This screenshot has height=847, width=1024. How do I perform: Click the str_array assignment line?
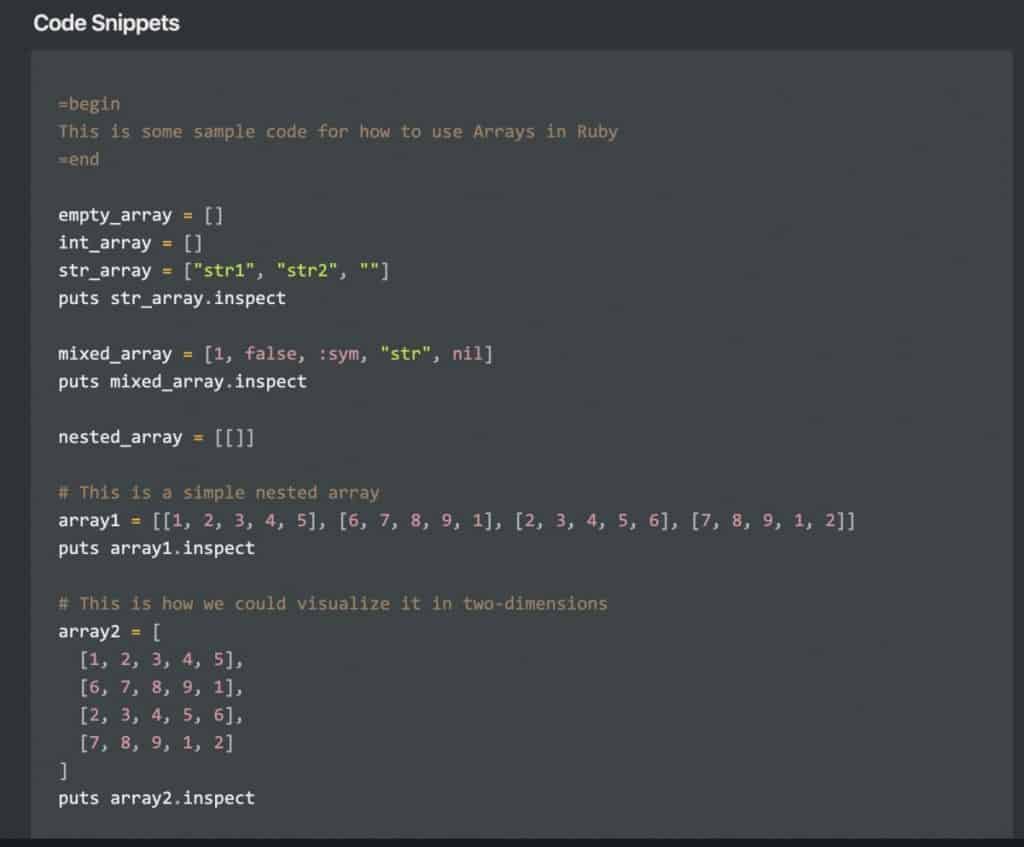223,270
